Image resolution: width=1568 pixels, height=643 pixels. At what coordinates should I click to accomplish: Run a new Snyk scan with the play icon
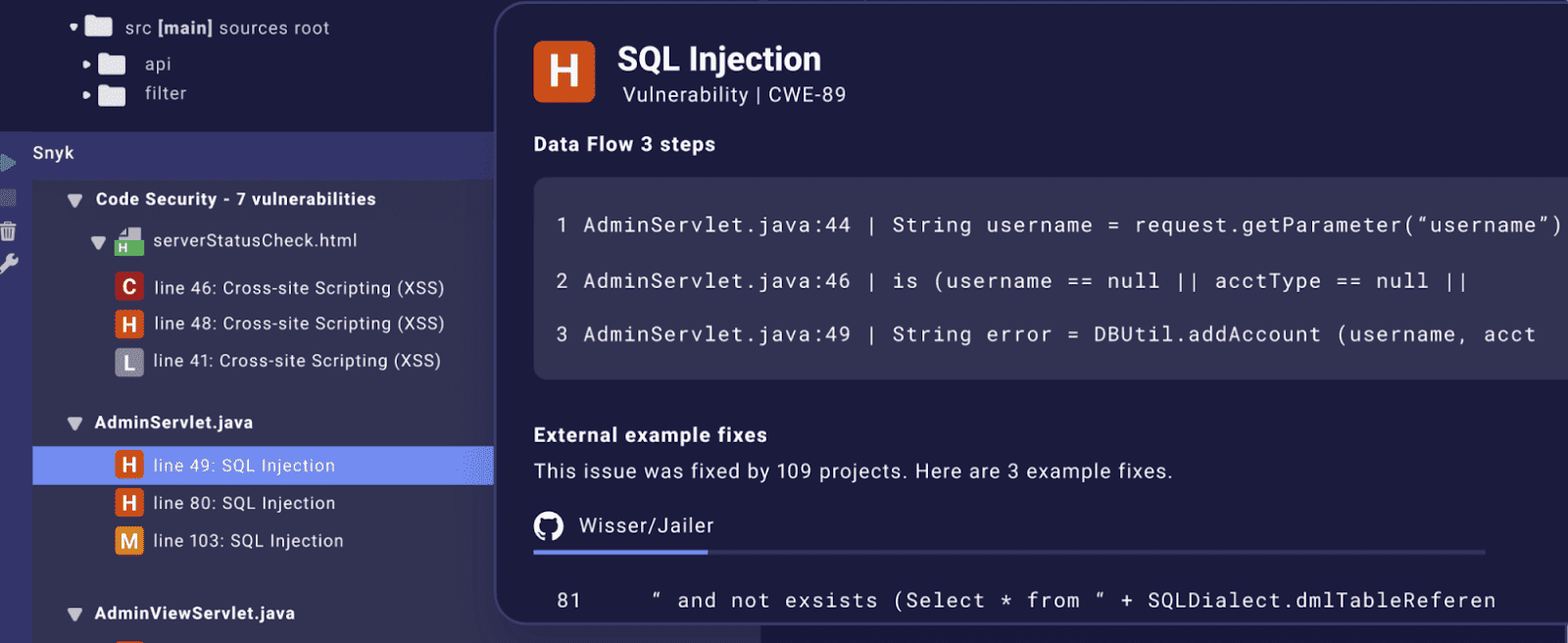pyautogui.click(x=8, y=162)
